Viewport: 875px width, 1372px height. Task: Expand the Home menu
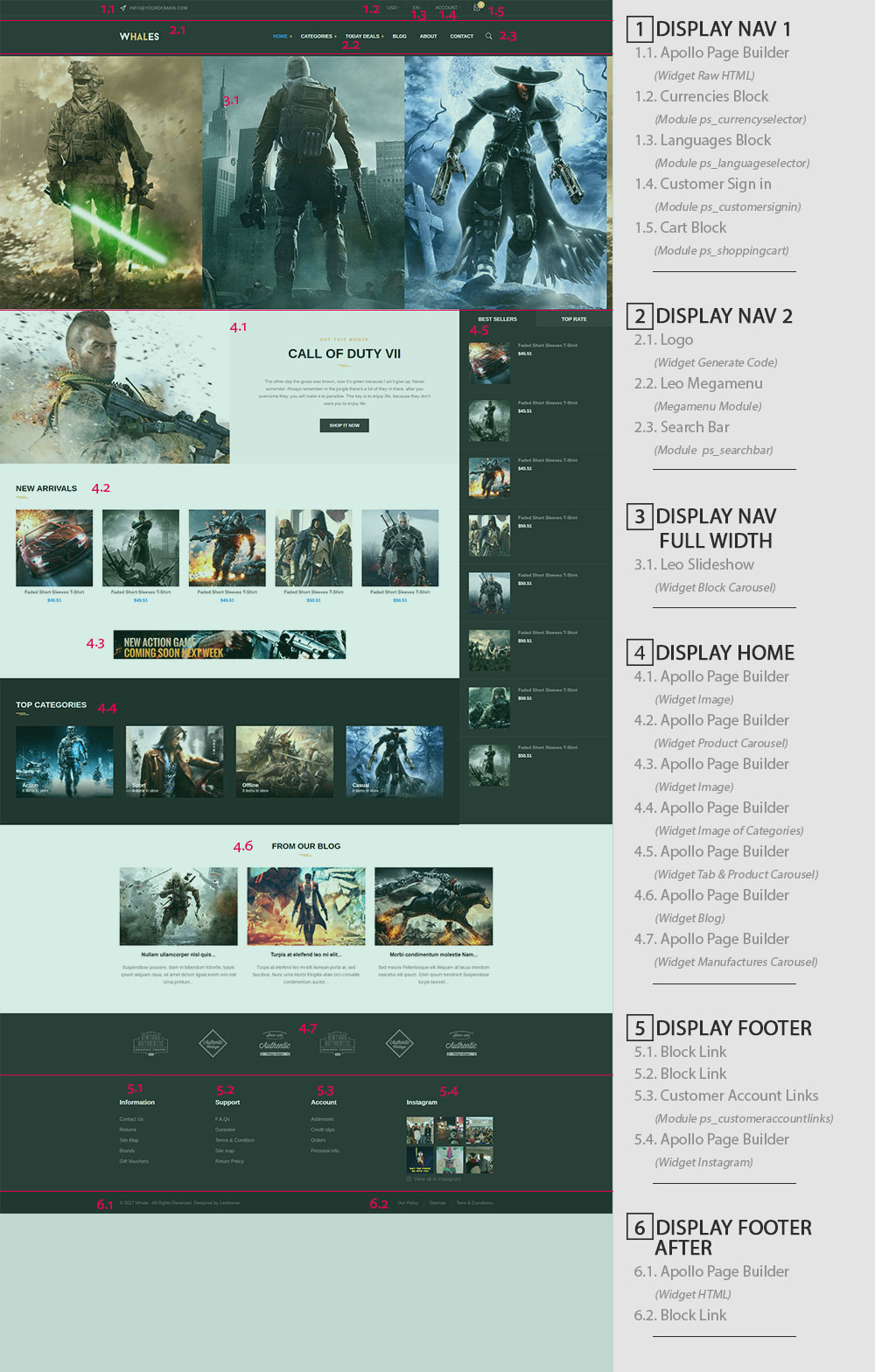(x=282, y=36)
